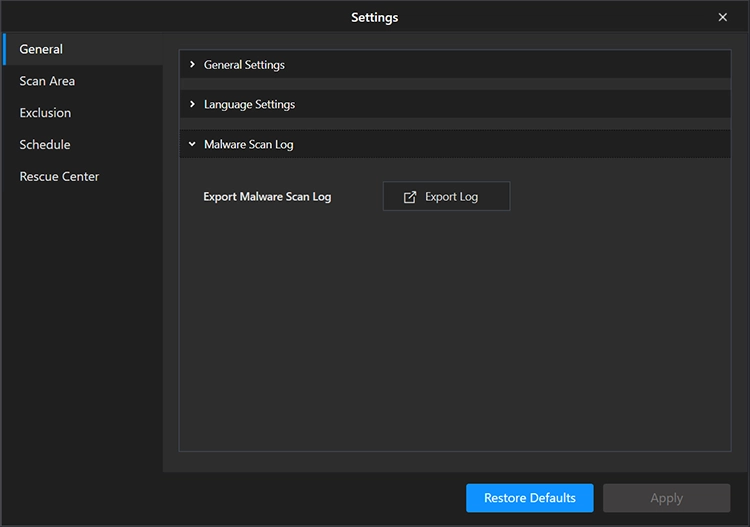Click the grayed-out Apply button
Image resolution: width=750 pixels, height=527 pixels.
click(x=666, y=498)
